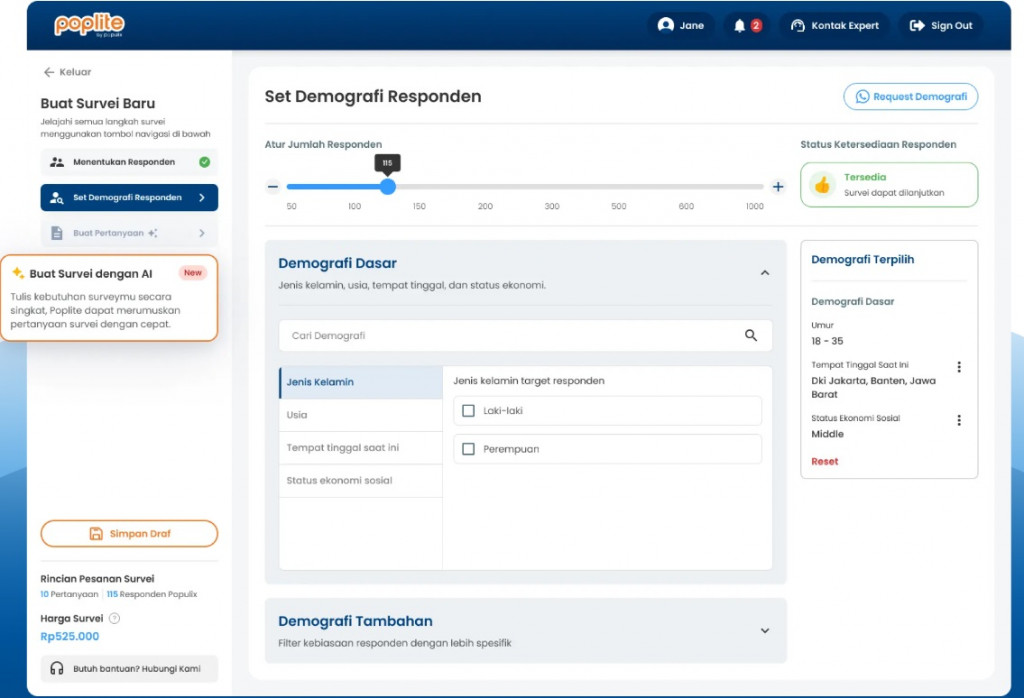The height and width of the screenshot is (698, 1024).
Task: Click the notification bell icon
Action: point(739,25)
